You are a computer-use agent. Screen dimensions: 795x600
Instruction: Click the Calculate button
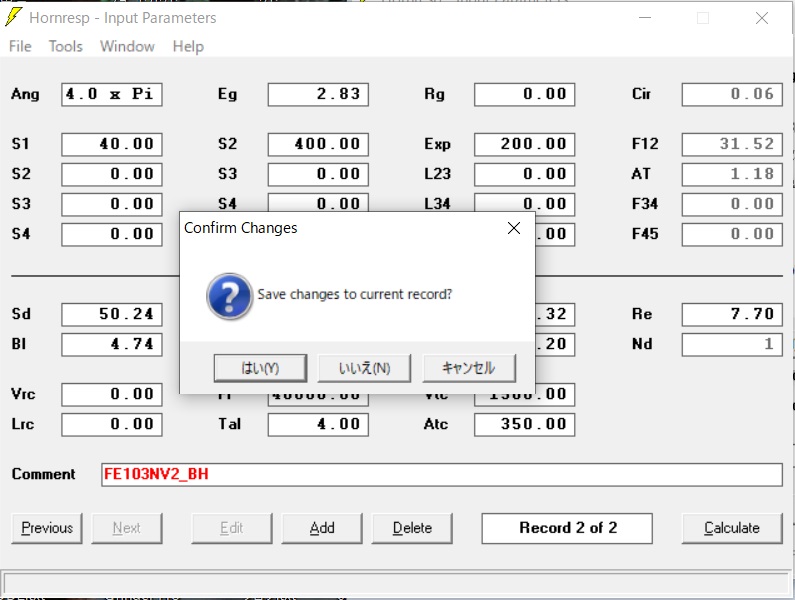pyautogui.click(x=731, y=528)
